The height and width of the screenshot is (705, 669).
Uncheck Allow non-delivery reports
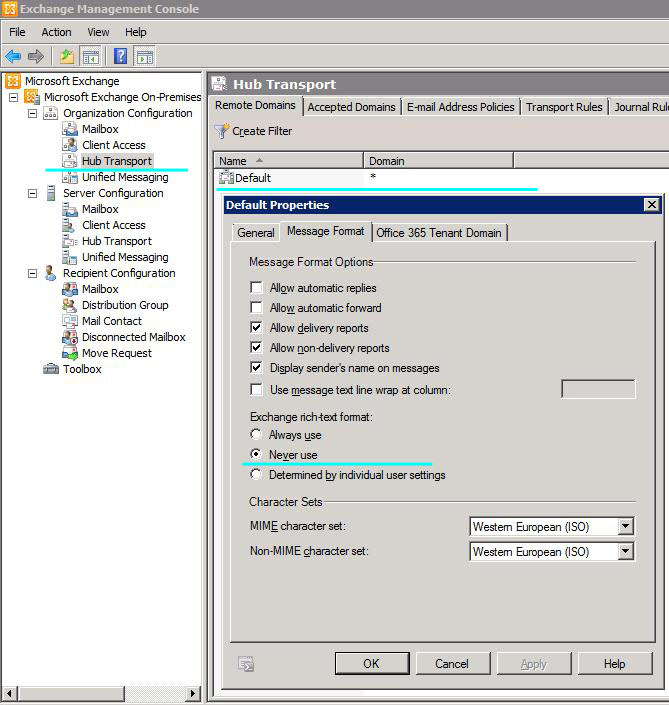click(256, 348)
